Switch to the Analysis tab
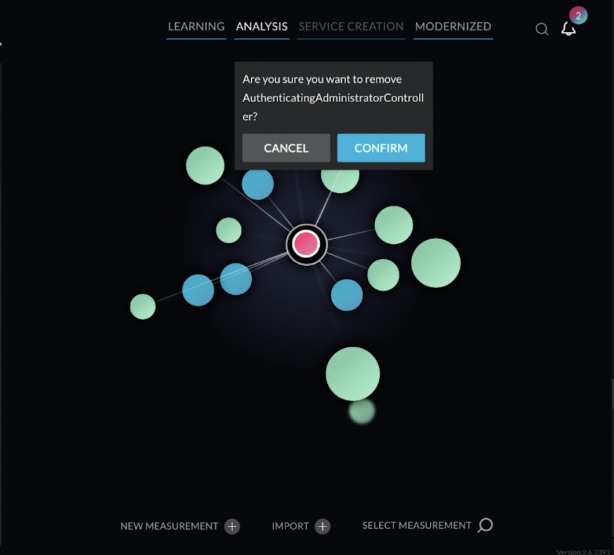The width and height of the screenshot is (614, 555). pos(262,26)
